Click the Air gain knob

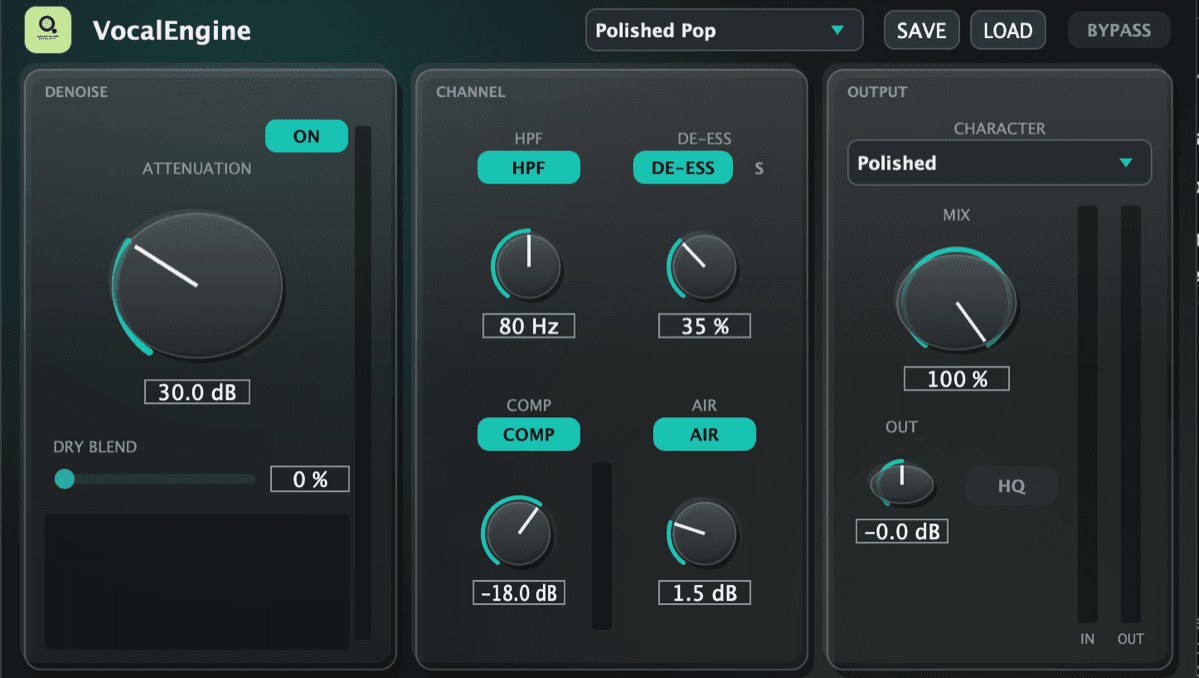pos(703,533)
